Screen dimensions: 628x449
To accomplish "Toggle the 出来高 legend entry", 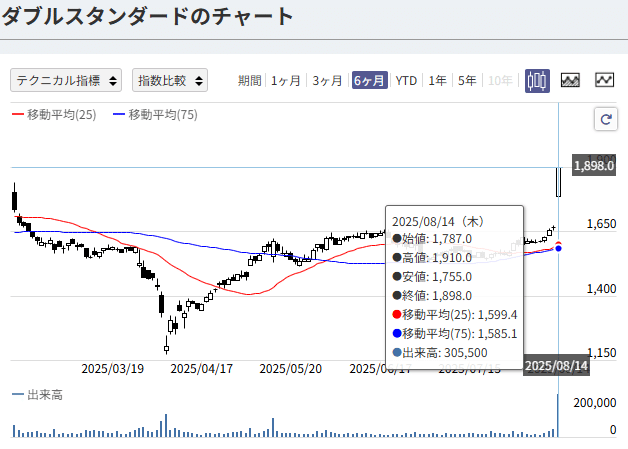I will 37,395.
